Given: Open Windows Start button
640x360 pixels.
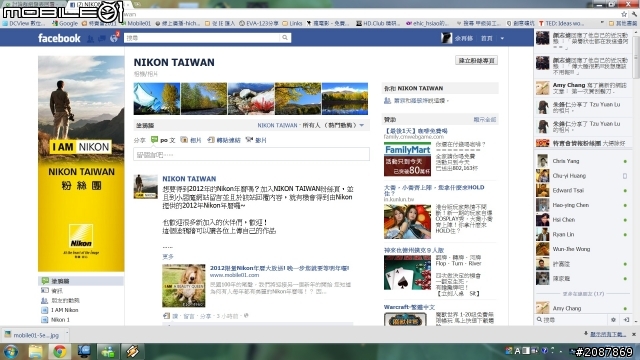Looking at the screenshot, I should [11, 351].
